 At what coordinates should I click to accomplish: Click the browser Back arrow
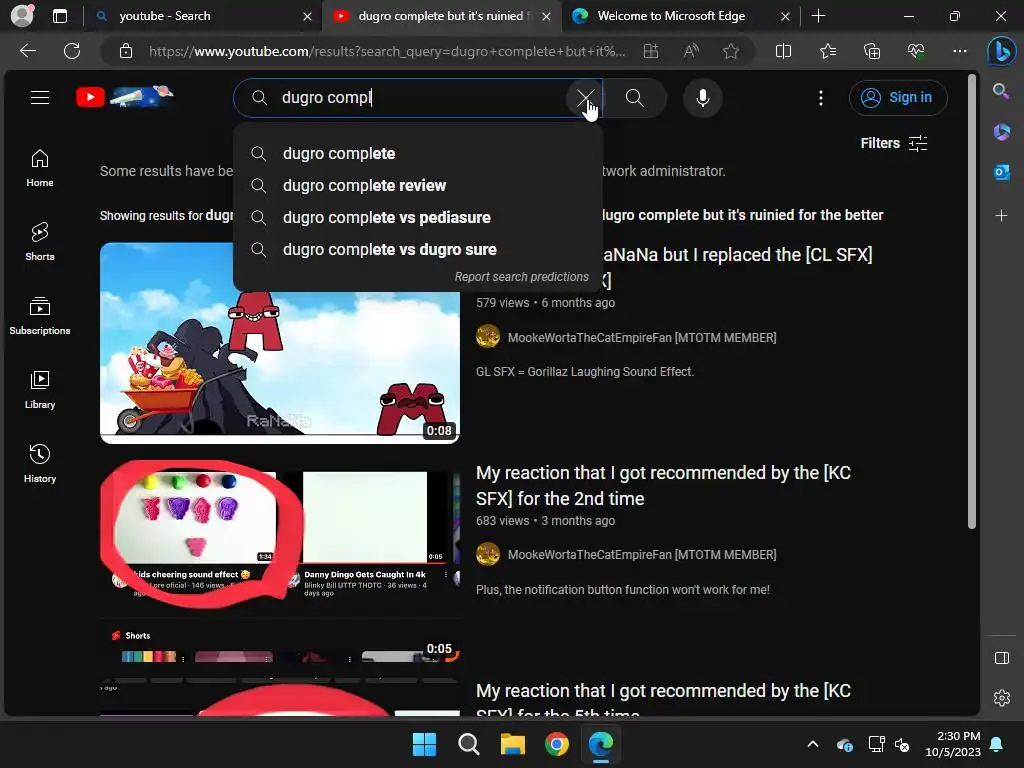point(28,51)
